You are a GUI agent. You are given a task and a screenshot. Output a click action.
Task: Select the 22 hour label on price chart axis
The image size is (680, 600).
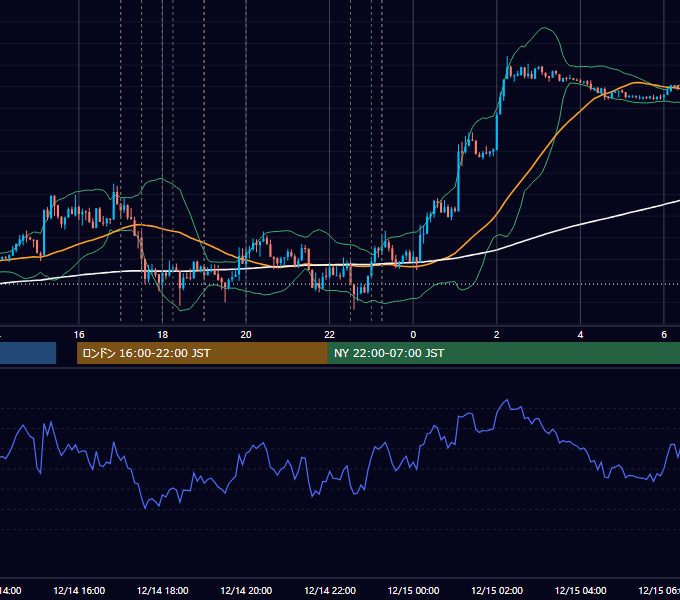pyautogui.click(x=330, y=335)
